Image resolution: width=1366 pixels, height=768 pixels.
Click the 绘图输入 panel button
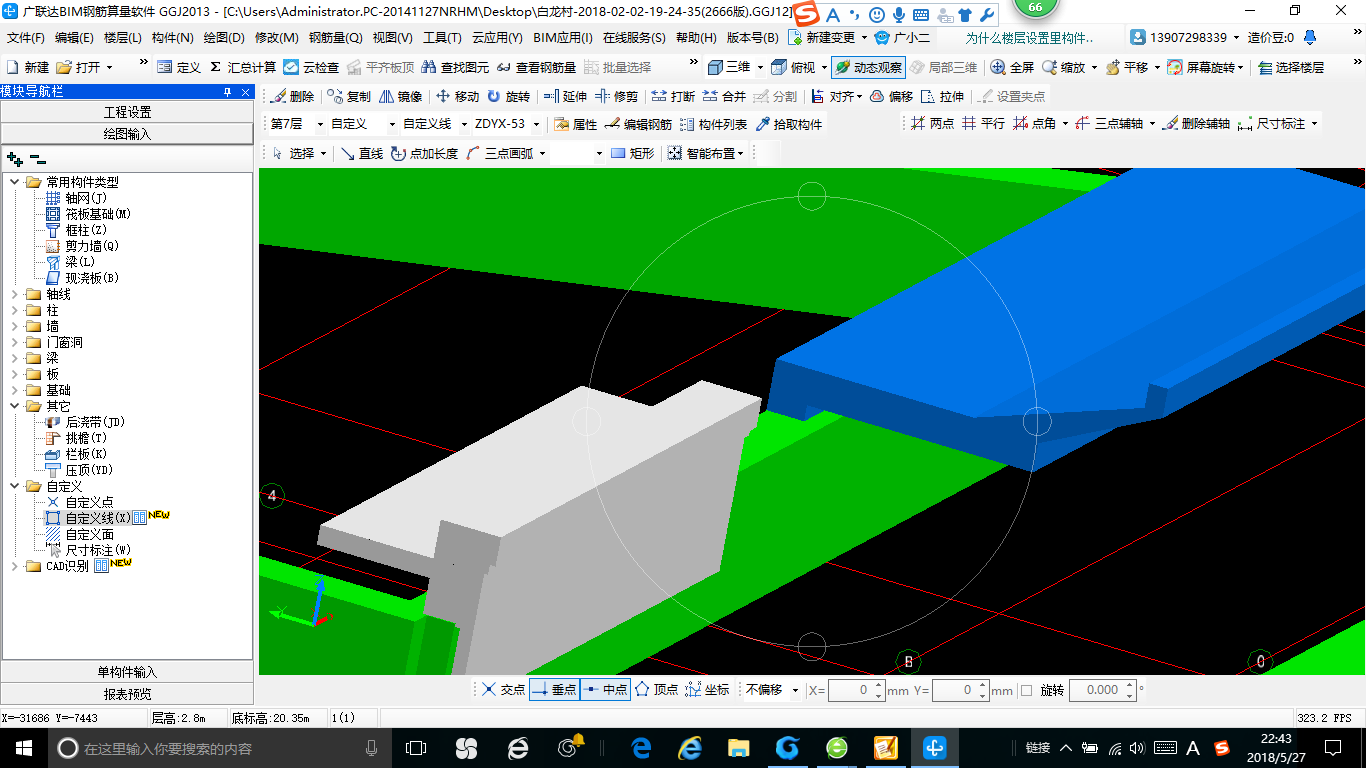pyautogui.click(x=127, y=133)
